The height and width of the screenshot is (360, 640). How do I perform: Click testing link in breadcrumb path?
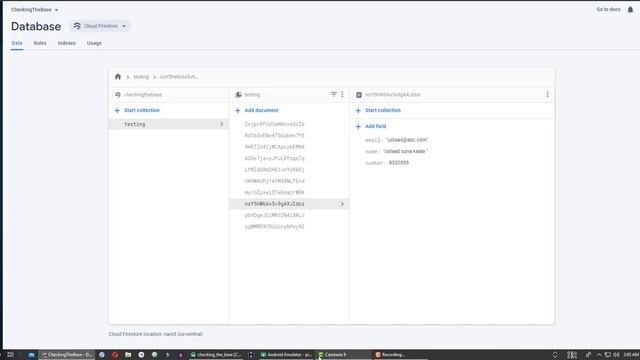(141, 77)
